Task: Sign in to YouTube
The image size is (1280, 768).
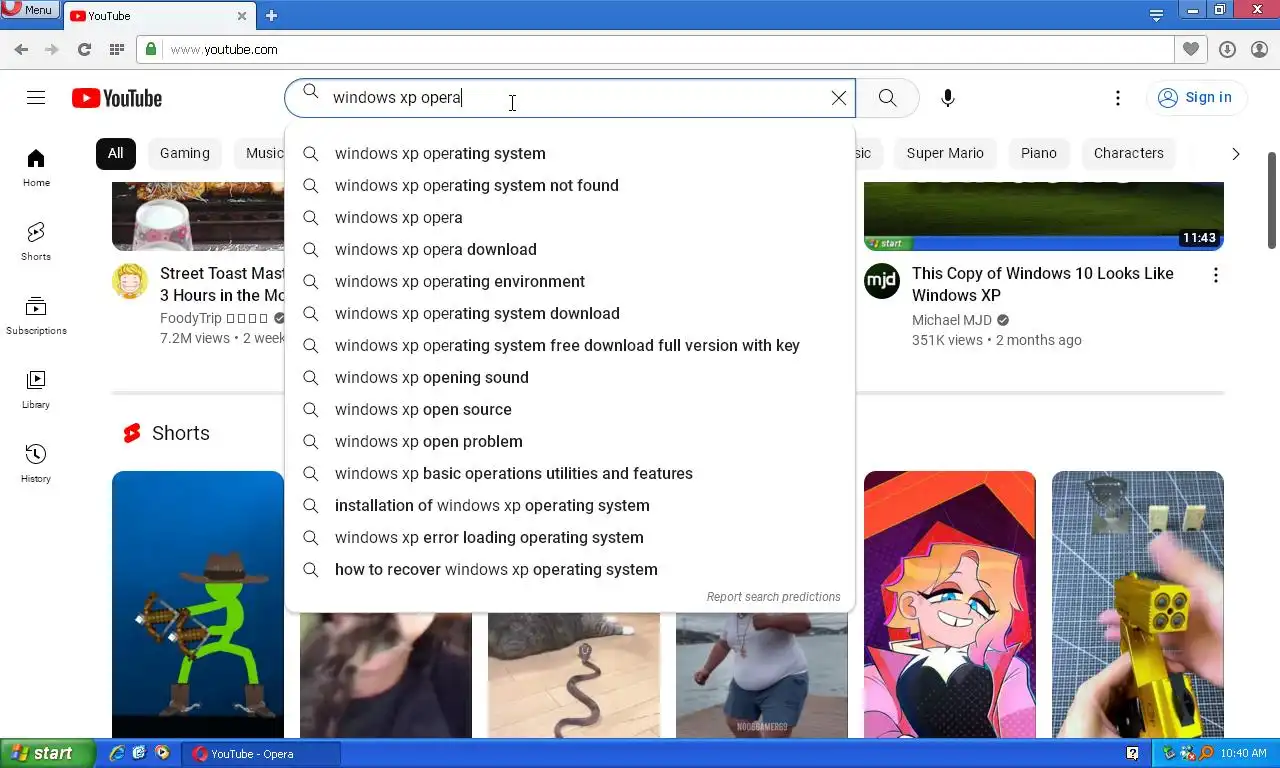Action: (x=1196, y=98)
